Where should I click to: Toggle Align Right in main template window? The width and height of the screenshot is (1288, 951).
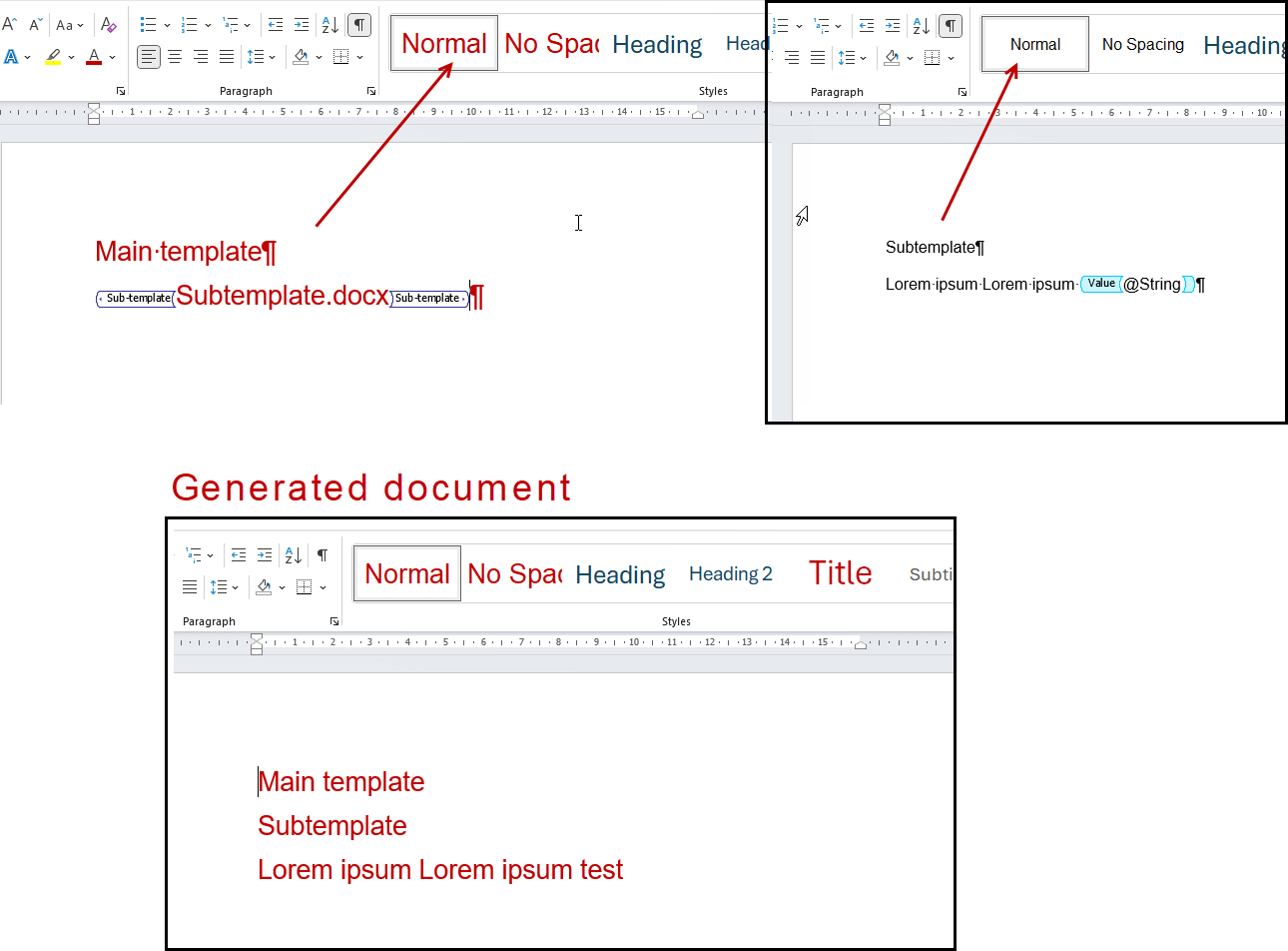tap(201, 57)
